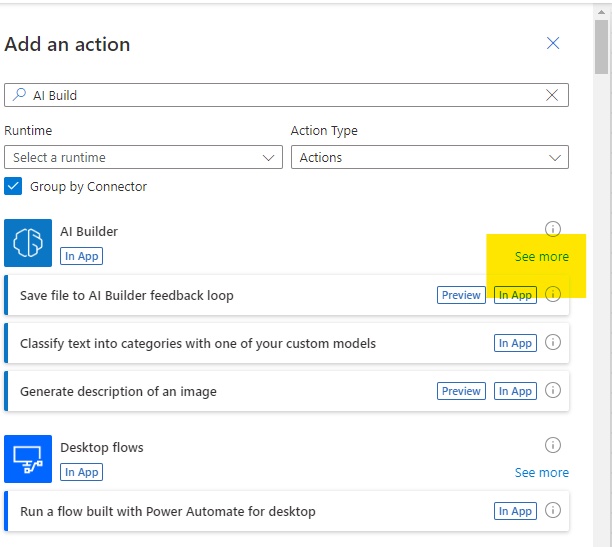
Task: Open the Select a runtime dropdown
Action: coord(143,157)
